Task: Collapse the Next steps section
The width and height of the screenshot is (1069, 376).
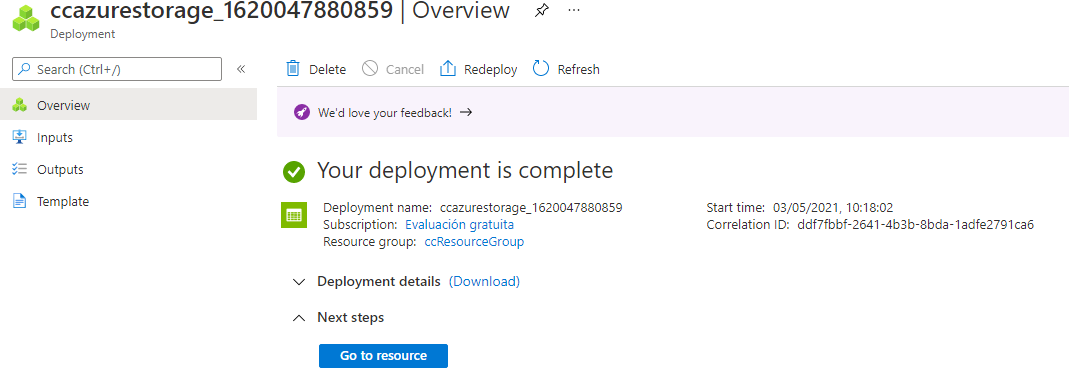Action: coord(298,317)
